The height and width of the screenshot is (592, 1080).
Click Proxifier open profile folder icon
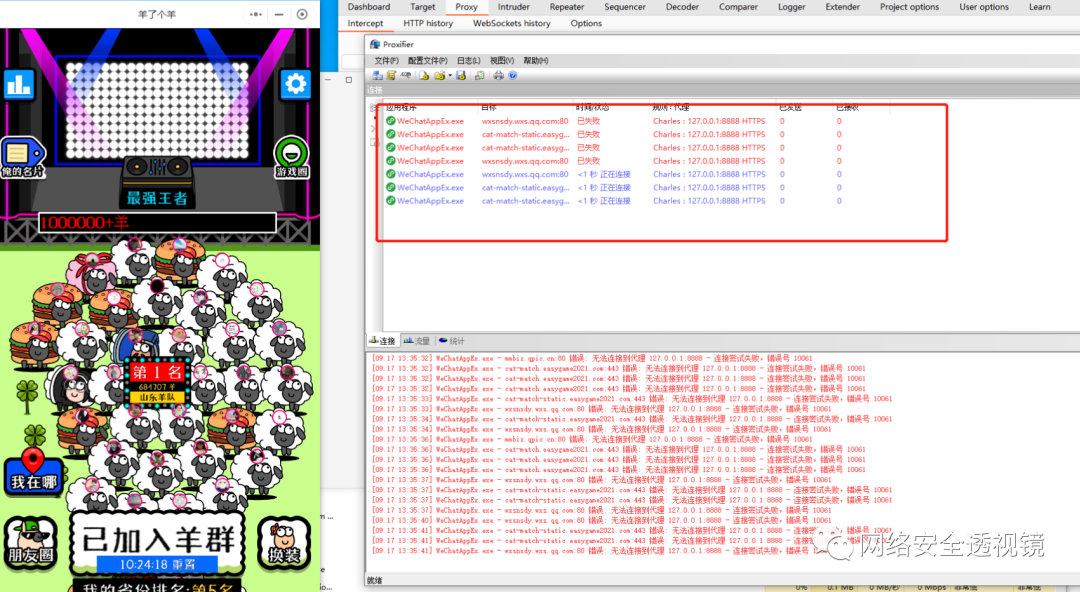point(439,75)
